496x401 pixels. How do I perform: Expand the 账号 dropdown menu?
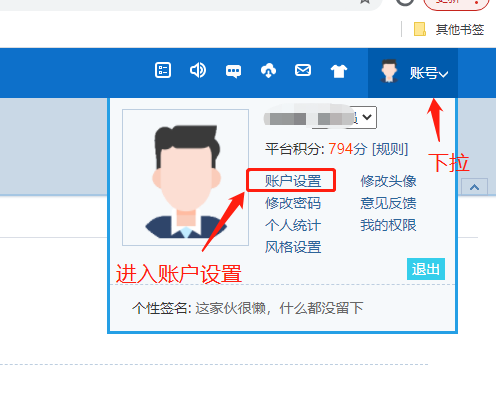tap(429, 73)
